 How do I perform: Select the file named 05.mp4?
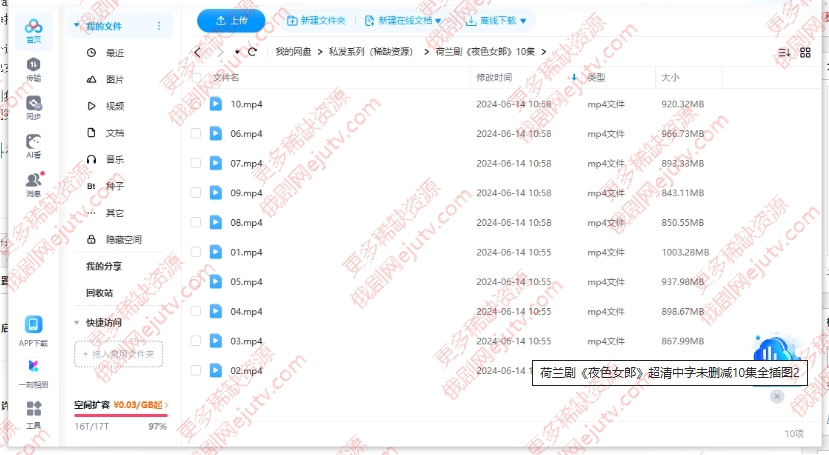(246, 282)
